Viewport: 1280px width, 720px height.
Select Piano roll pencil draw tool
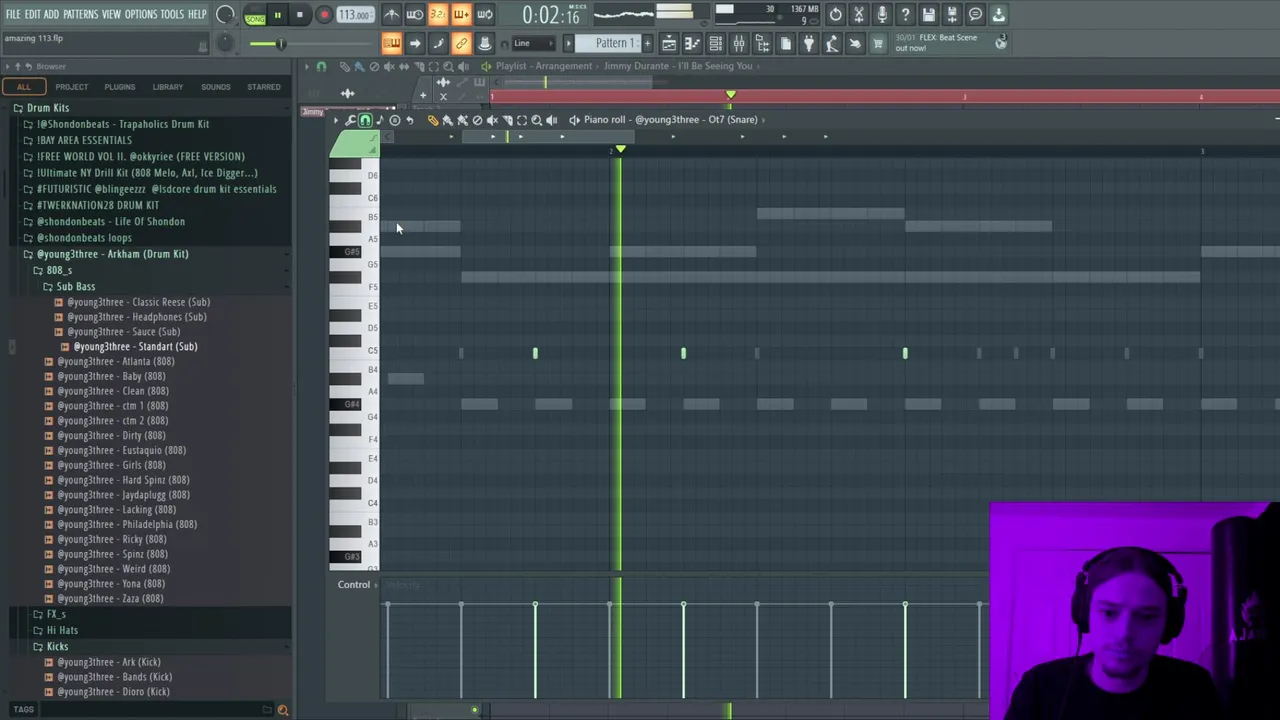click(433, 120)
